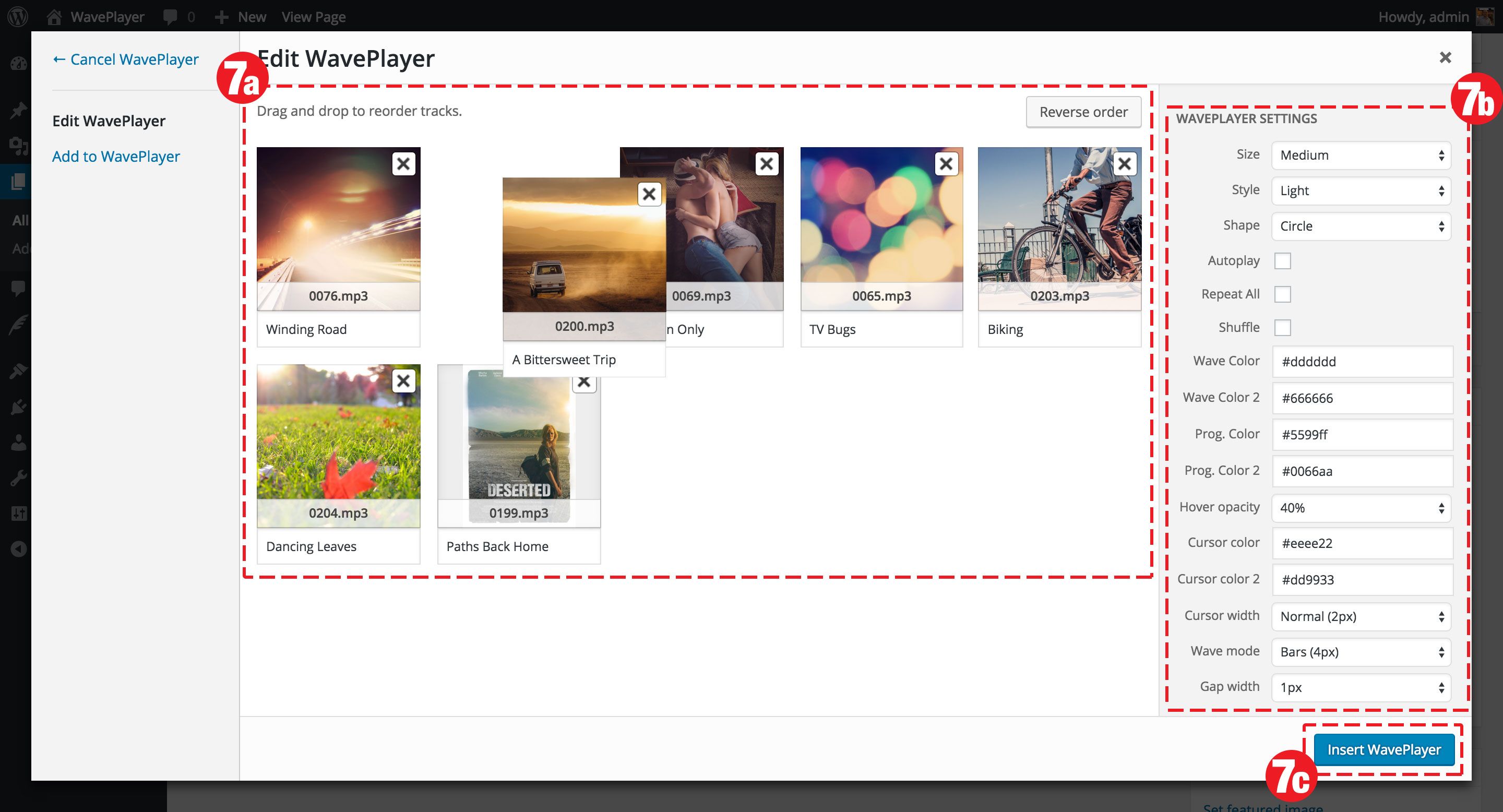1503x812 pixels.
Task: Open the Shape dropdown set to Circle
Action: point(1361,226)
